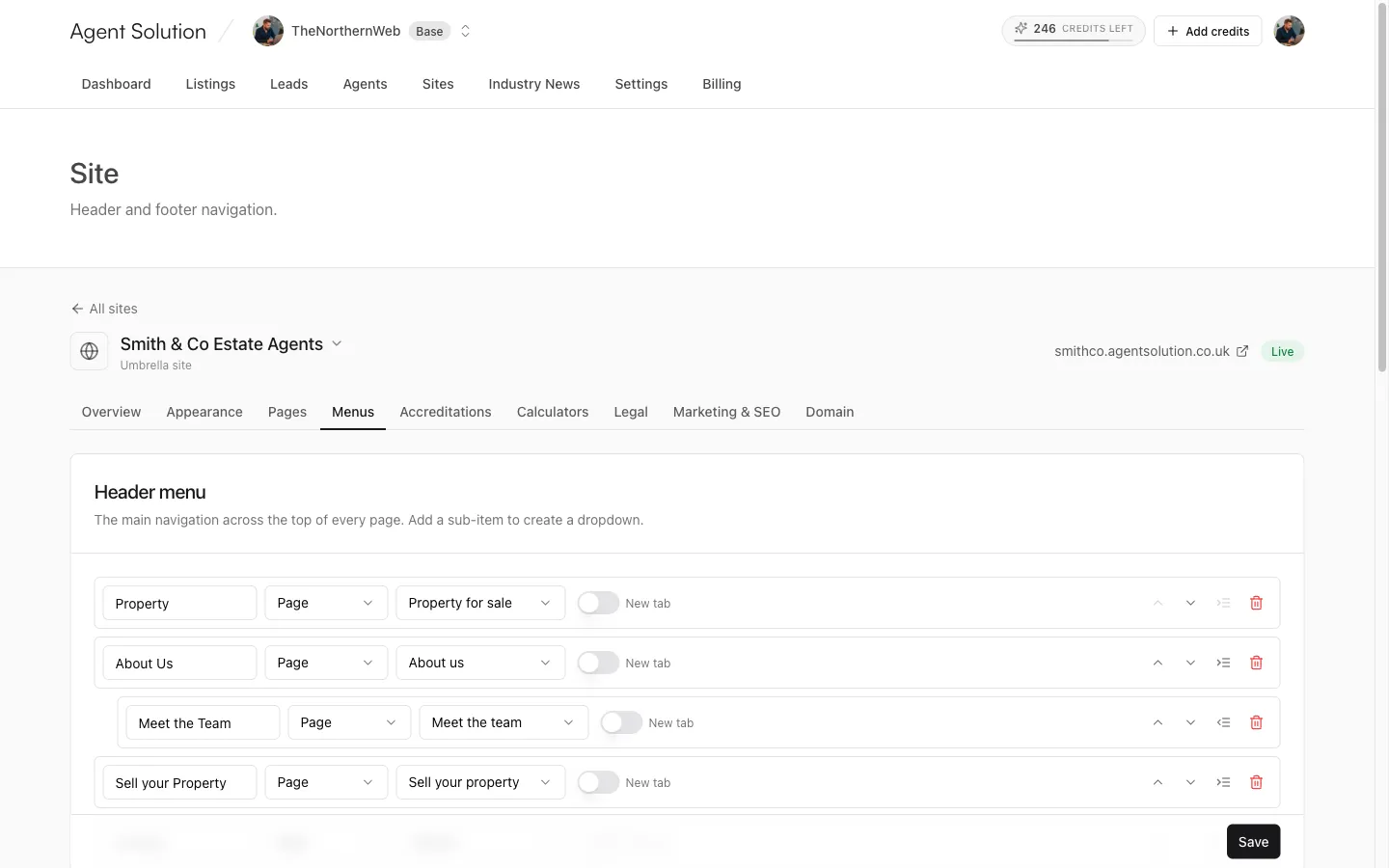Move Meet the Team item up
Image resolution: width=1389 pixels, height=868 pixels.
click(x=1157, y=722)
